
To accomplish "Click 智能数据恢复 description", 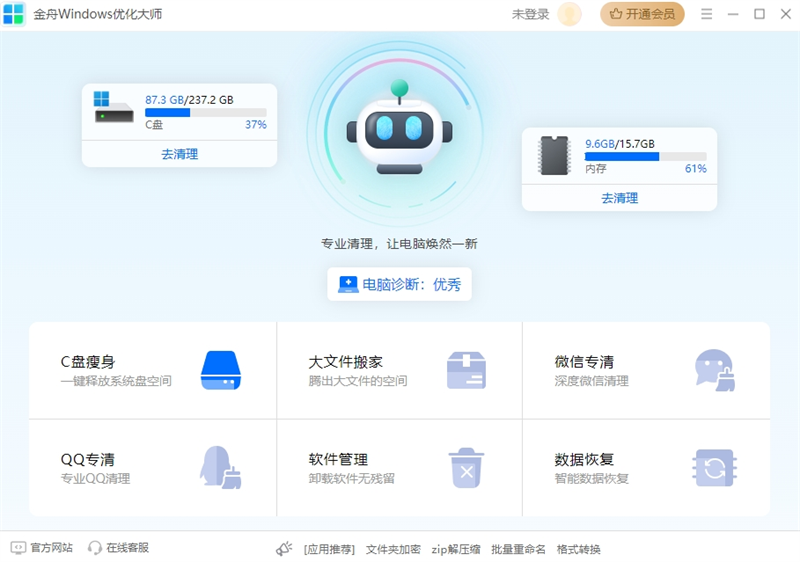I will coord(591,478).
